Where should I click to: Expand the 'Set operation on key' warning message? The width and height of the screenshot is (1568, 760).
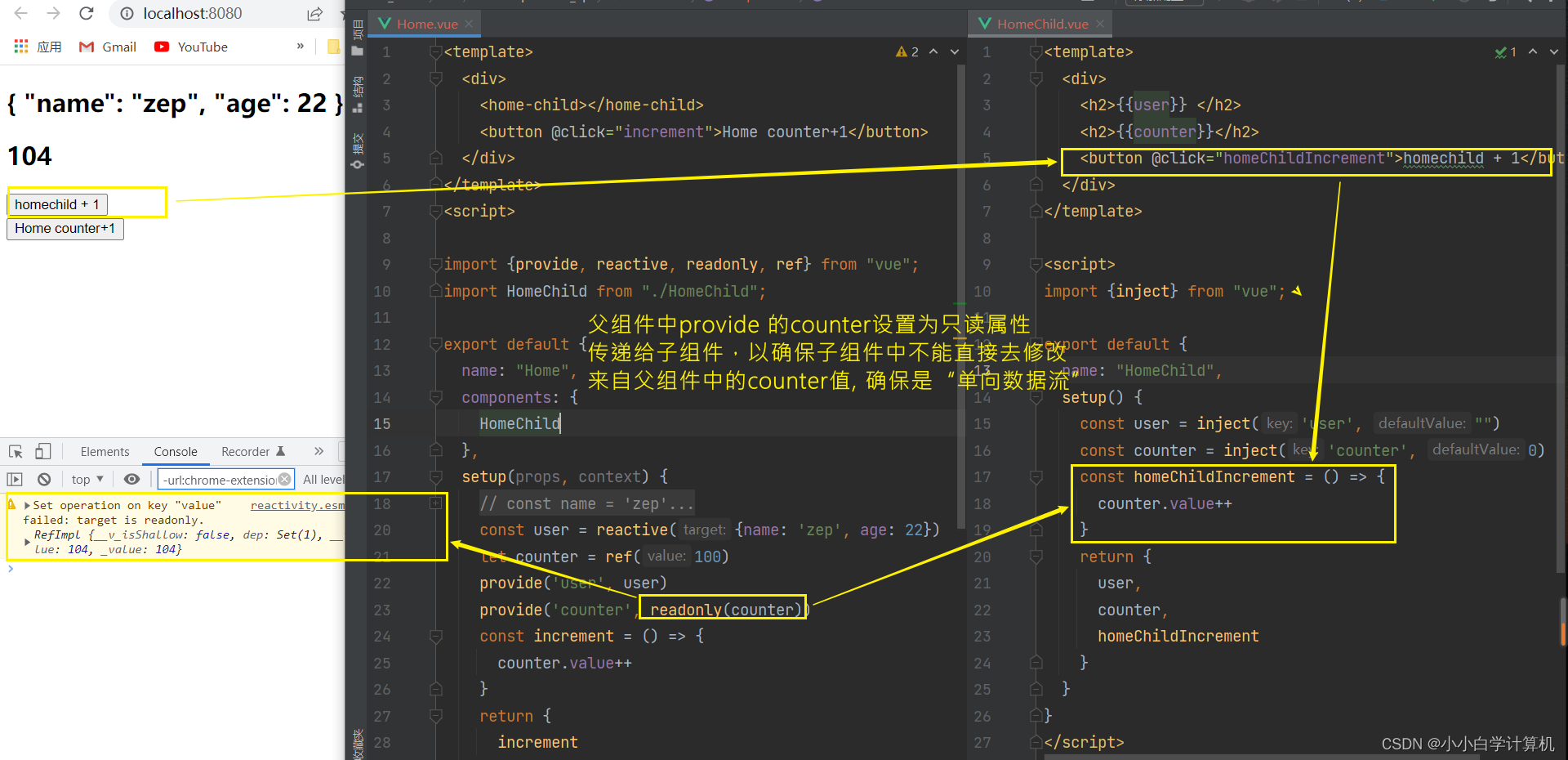pos(27,506)
